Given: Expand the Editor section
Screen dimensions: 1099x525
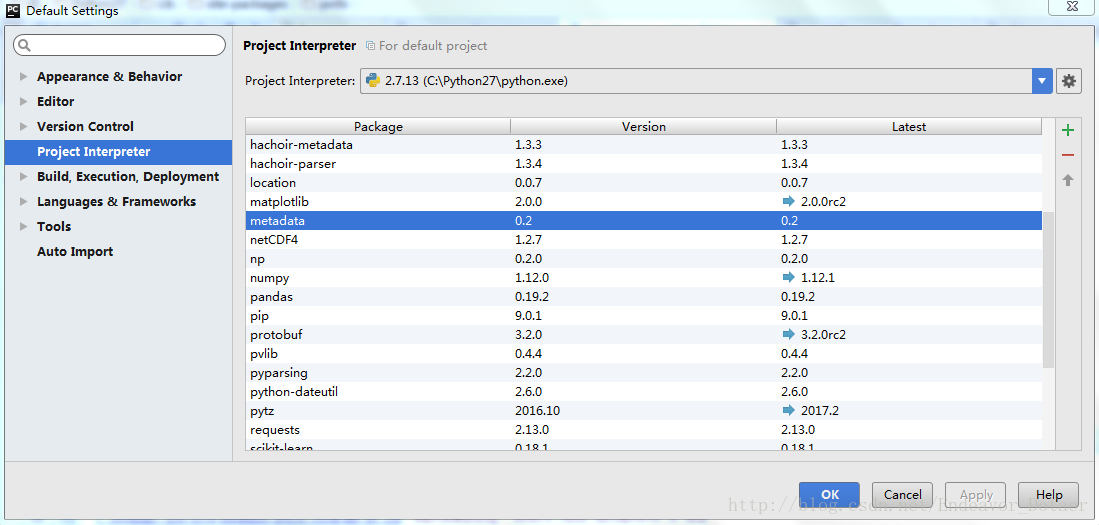Looking at the screenshot, I should click(24, 102).
